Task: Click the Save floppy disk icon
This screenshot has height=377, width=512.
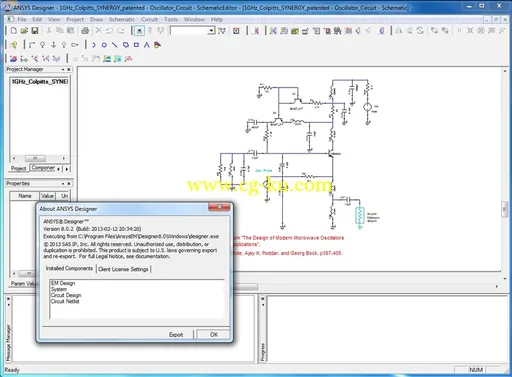Action: click(35, 31)
